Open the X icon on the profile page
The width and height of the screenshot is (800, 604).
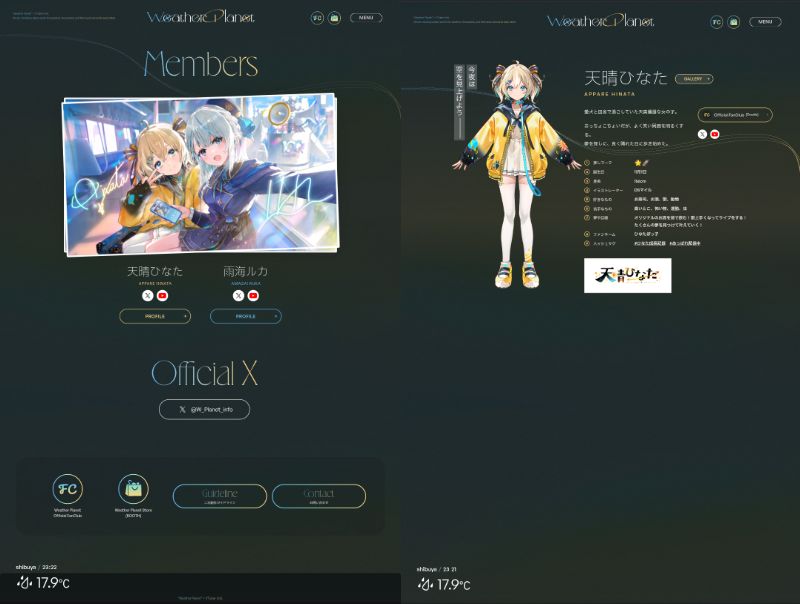click(703, 134)
